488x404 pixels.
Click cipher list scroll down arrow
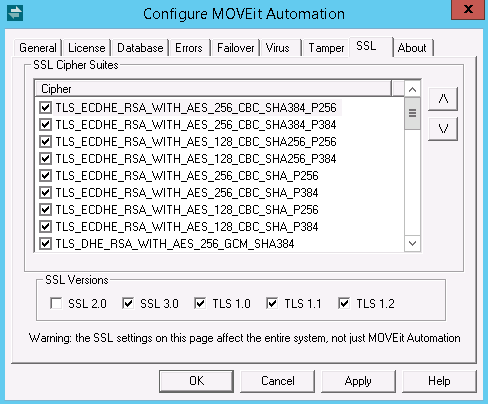pyautogui.click(x=412, y=243)
